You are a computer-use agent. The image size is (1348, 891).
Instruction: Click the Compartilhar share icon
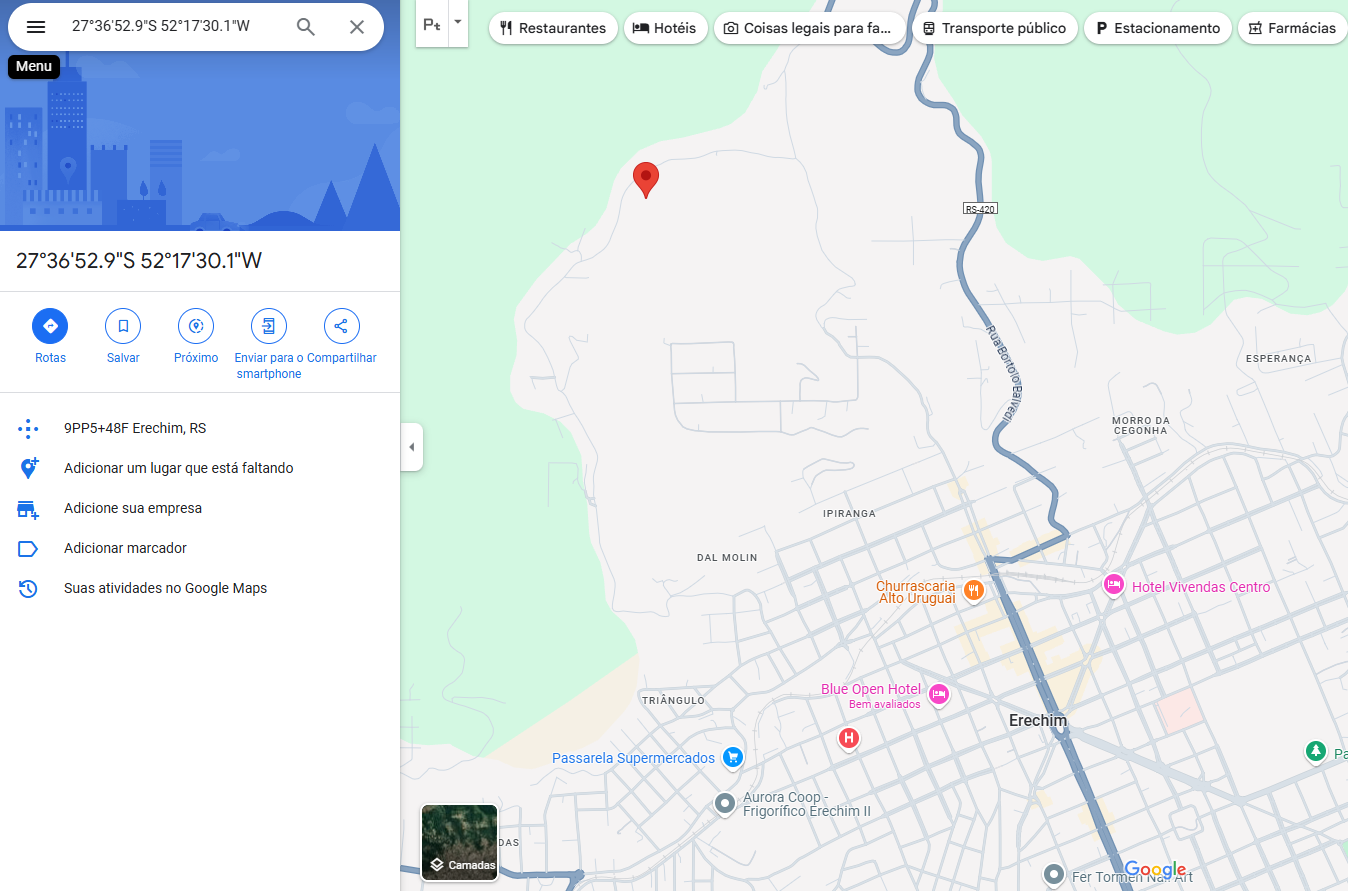point(342,326)
